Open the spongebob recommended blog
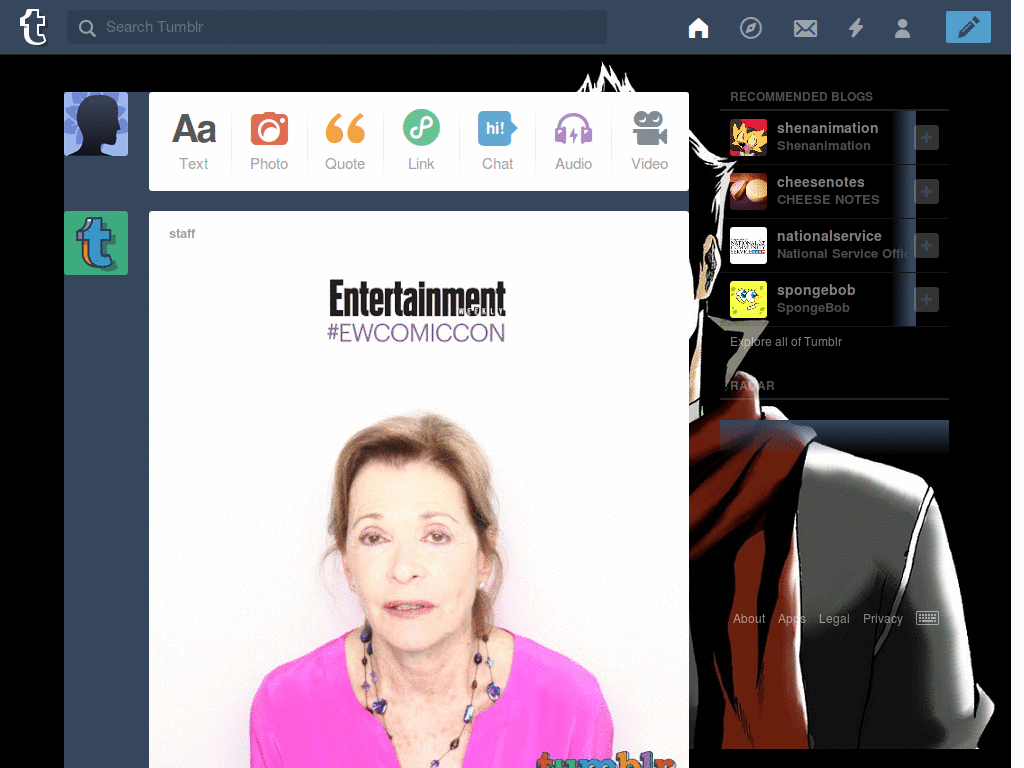 [x=816, y=291]
